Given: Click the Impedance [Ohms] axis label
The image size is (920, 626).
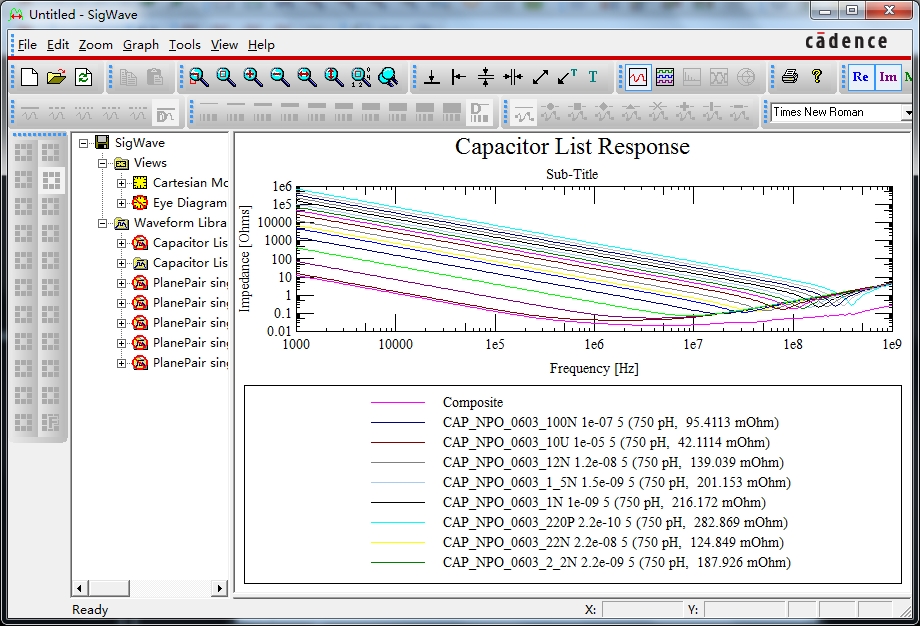Looking at the screenshot, I should [x=245, y=258].
